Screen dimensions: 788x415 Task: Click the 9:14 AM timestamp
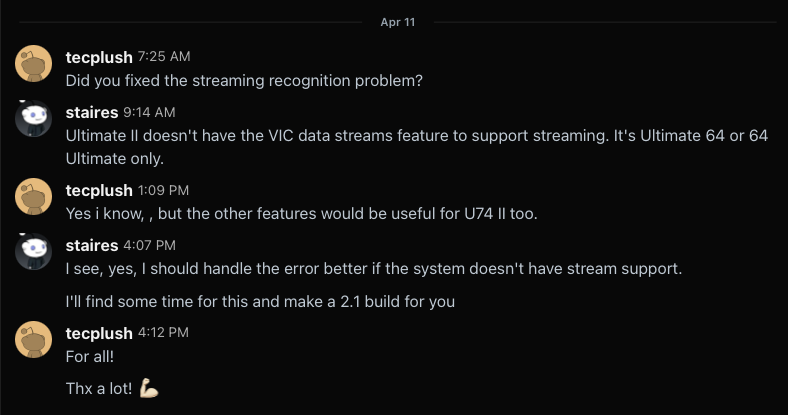[x=149, y=111]
